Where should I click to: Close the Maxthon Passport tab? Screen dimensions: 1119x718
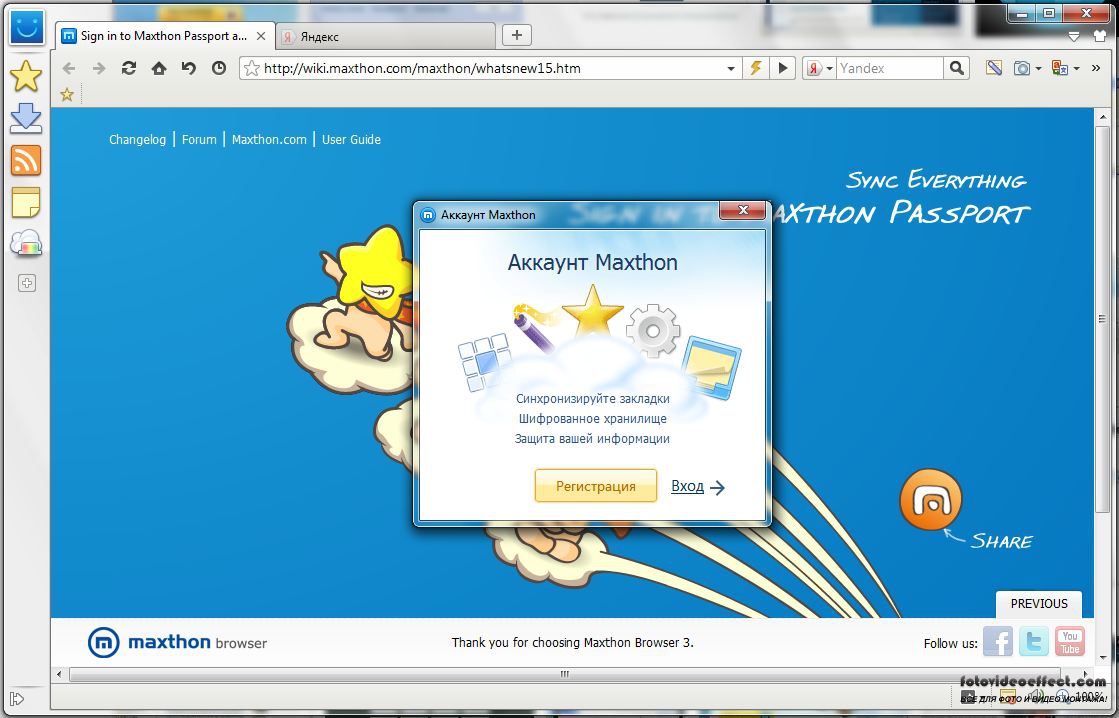pyautogui.click(x=261, y=36)
